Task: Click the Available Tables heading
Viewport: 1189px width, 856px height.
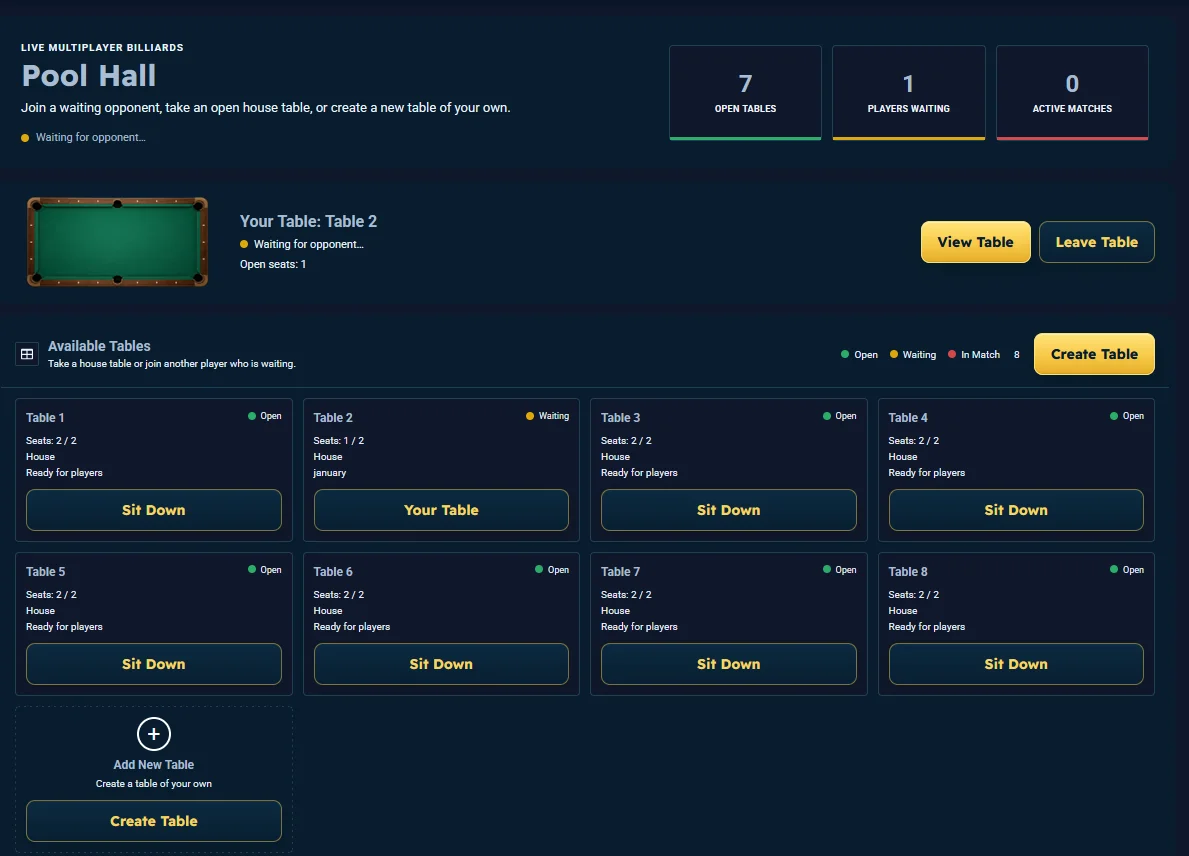Action: (99, 346)
